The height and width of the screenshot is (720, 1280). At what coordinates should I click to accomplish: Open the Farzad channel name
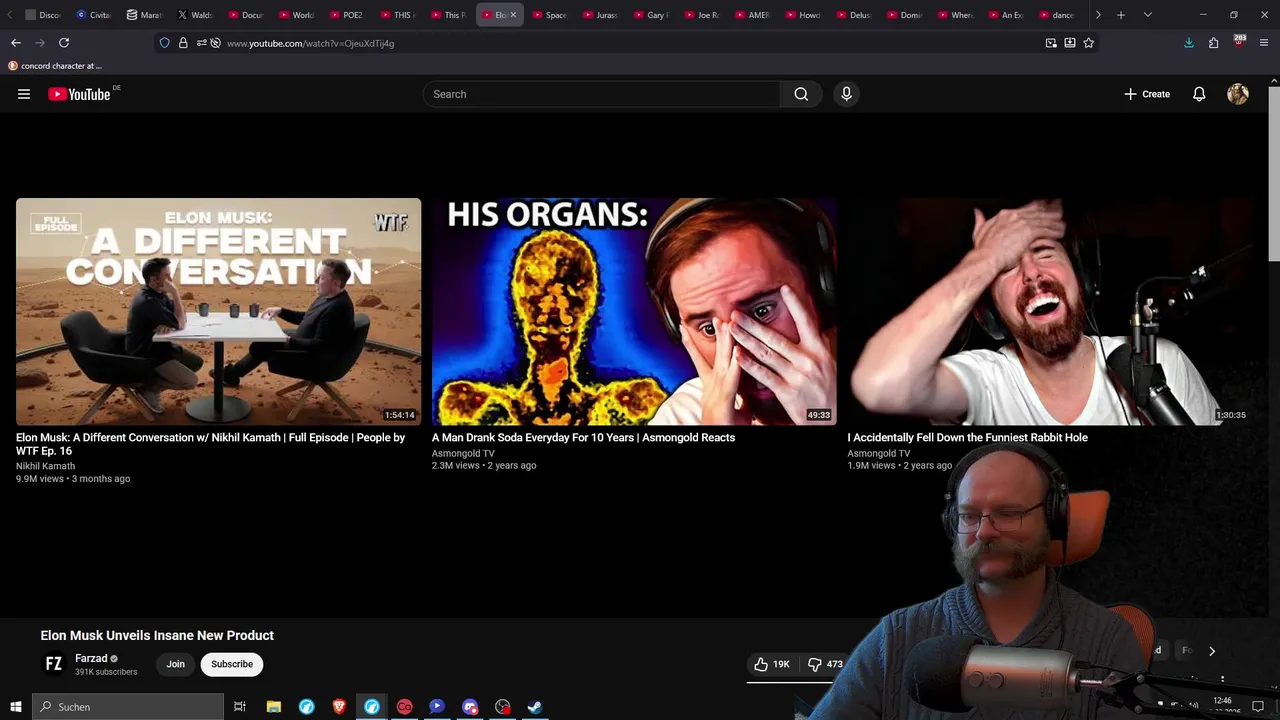click(x=91, y=658)
